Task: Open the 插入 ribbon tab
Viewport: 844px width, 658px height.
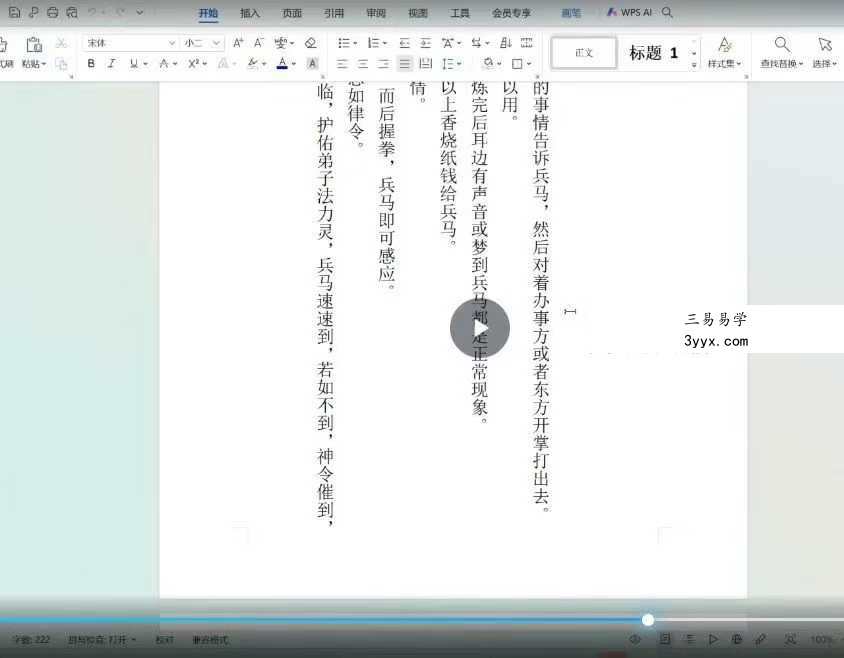Action: [250, 13]
